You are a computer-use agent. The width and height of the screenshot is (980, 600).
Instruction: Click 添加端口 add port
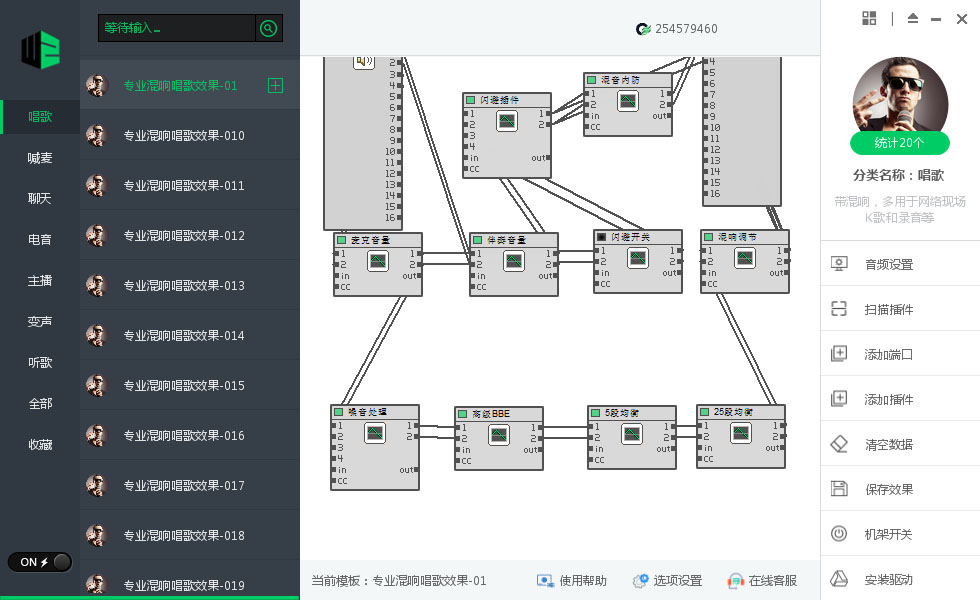point(900,354)
